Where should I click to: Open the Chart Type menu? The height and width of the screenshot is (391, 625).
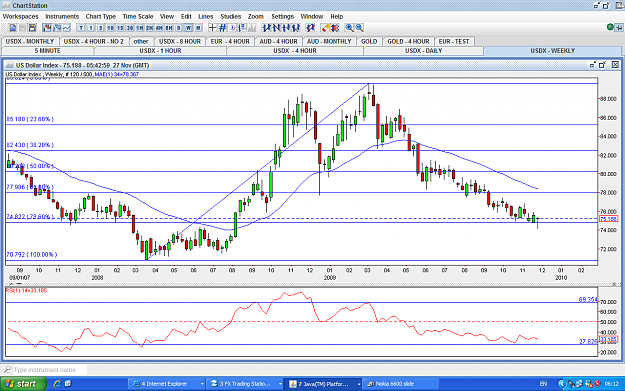tap(100, 16)
